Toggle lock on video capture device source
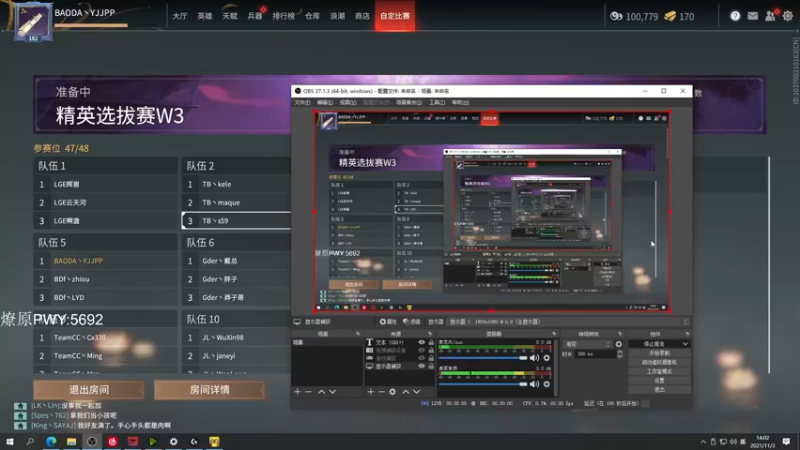The height and width of the screenshot is (450, 800). click(431, 350)
